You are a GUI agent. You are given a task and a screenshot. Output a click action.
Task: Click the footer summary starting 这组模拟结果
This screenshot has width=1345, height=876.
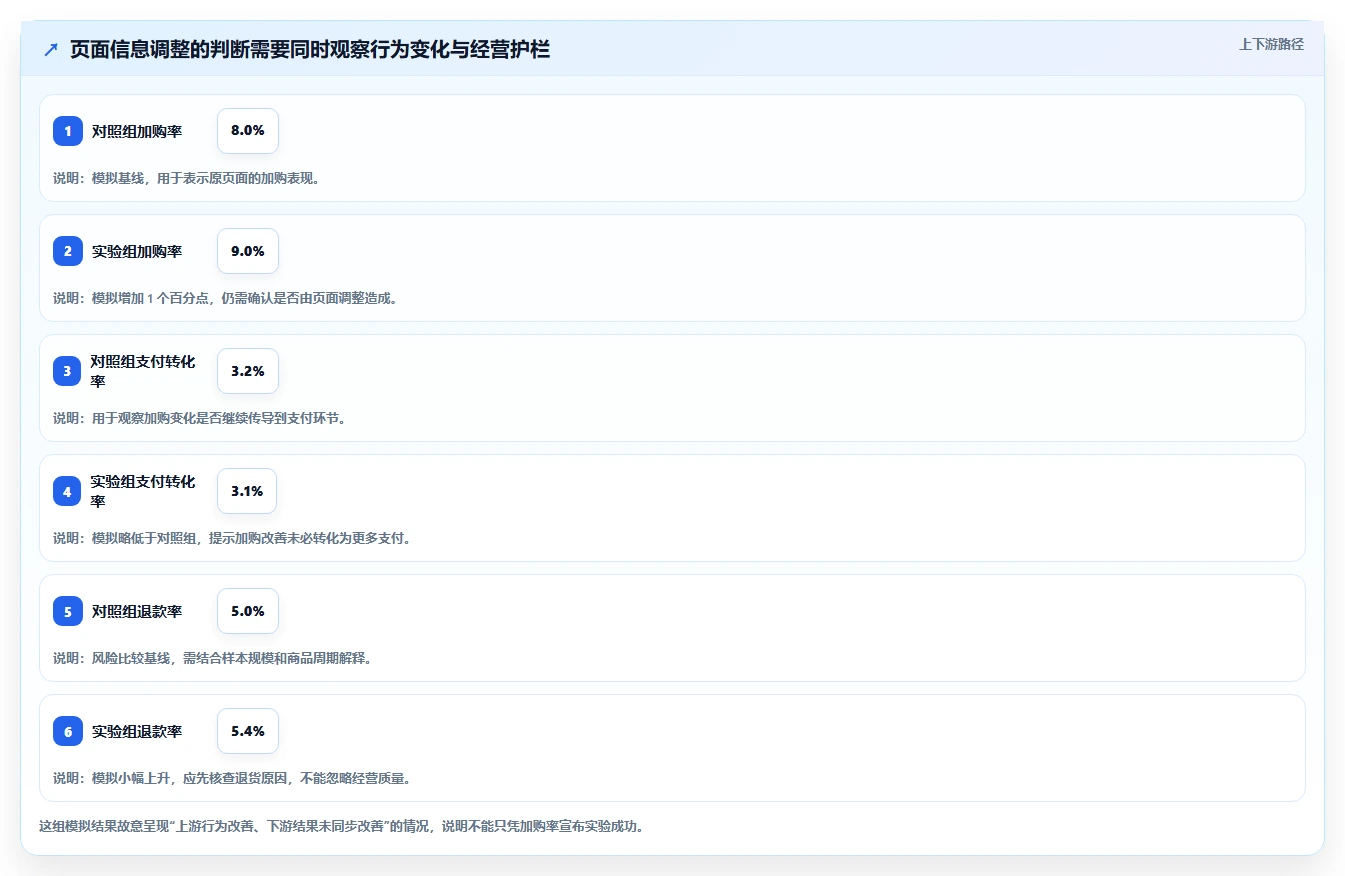[341, 826]
